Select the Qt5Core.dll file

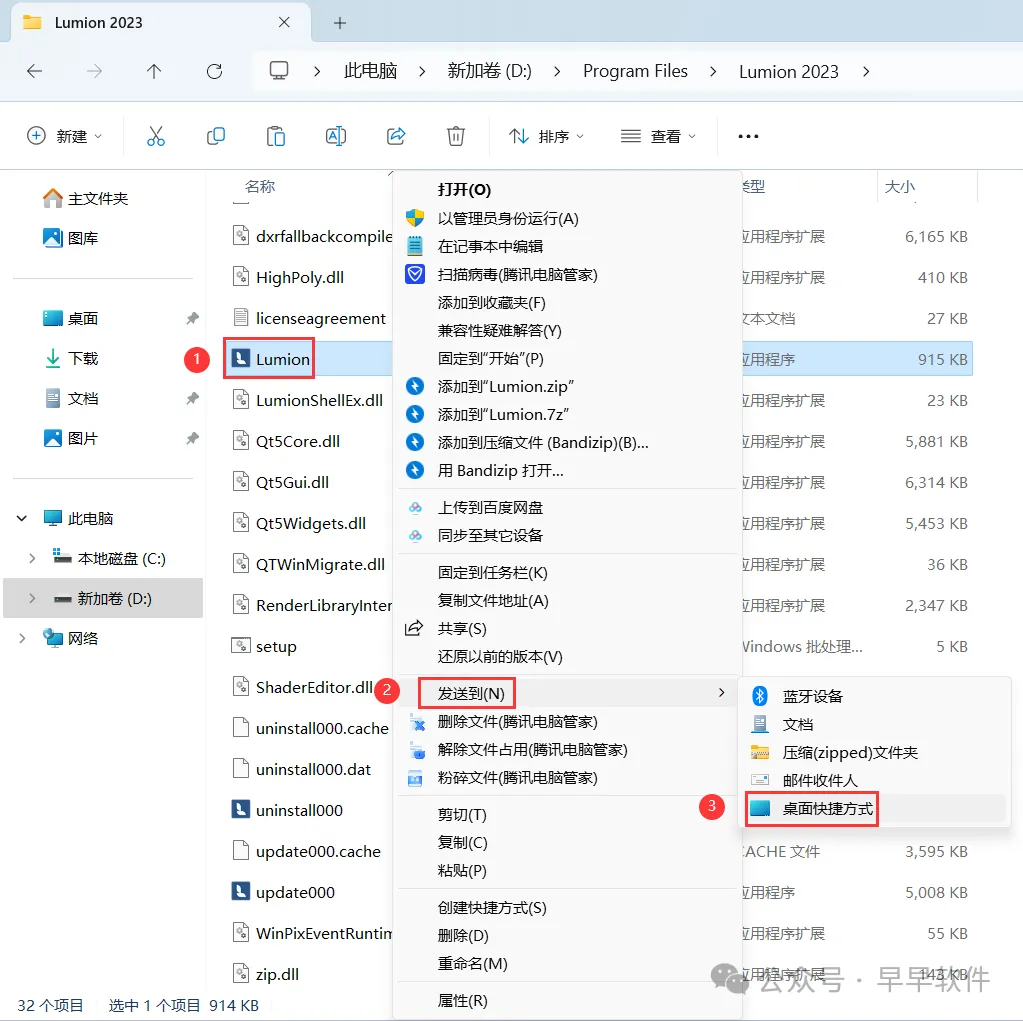tap(286, 442)
